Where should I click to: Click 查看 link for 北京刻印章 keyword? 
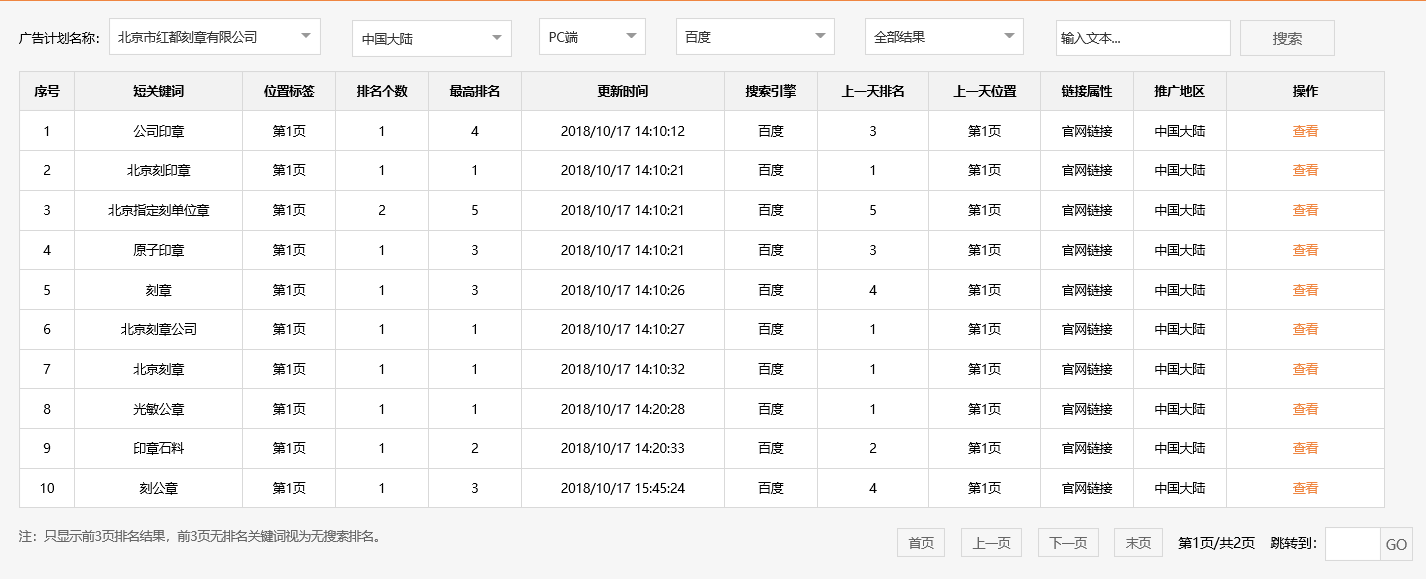1305,170
